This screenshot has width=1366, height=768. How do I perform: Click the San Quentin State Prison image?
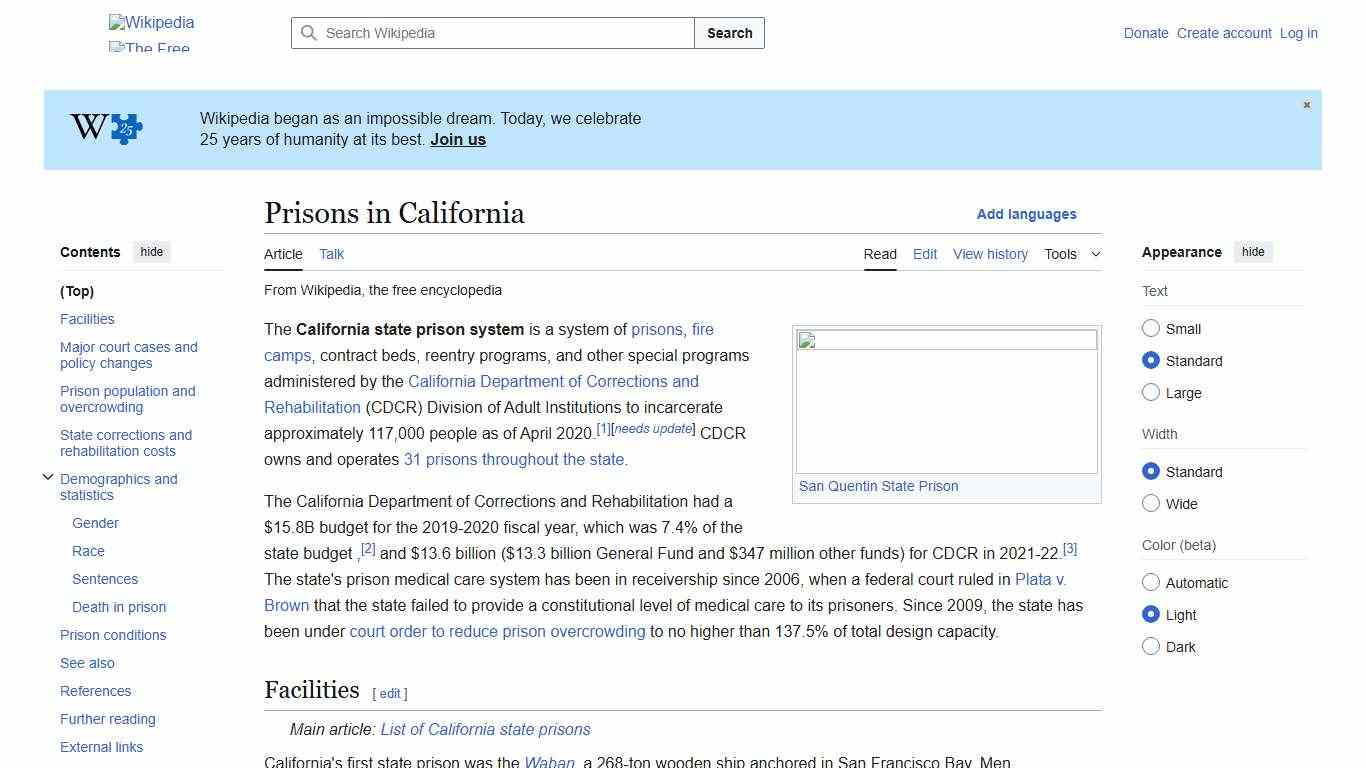[x=945, y=400]
